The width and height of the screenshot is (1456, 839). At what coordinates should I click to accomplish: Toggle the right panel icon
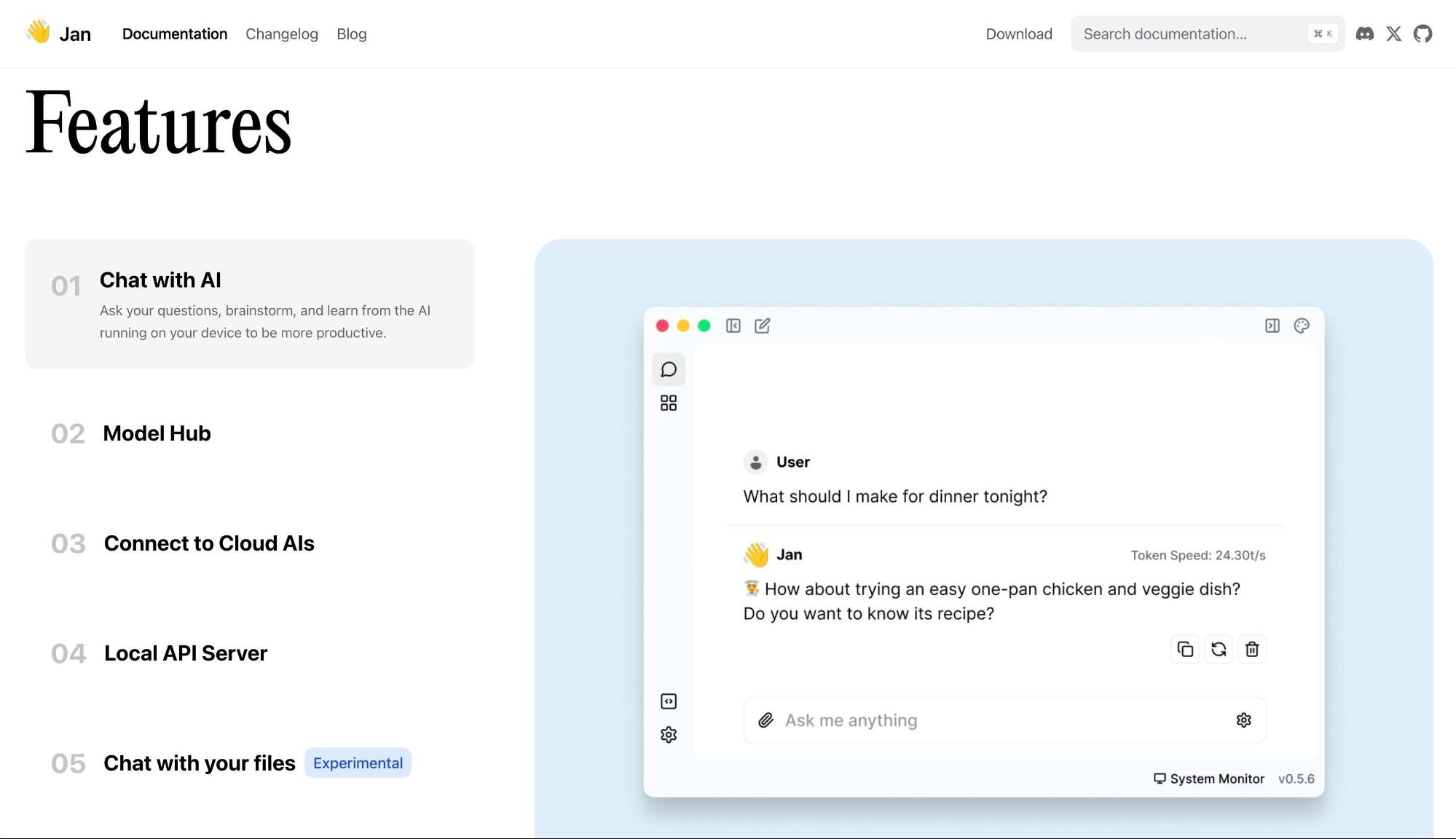click(x=1272, y=326)
